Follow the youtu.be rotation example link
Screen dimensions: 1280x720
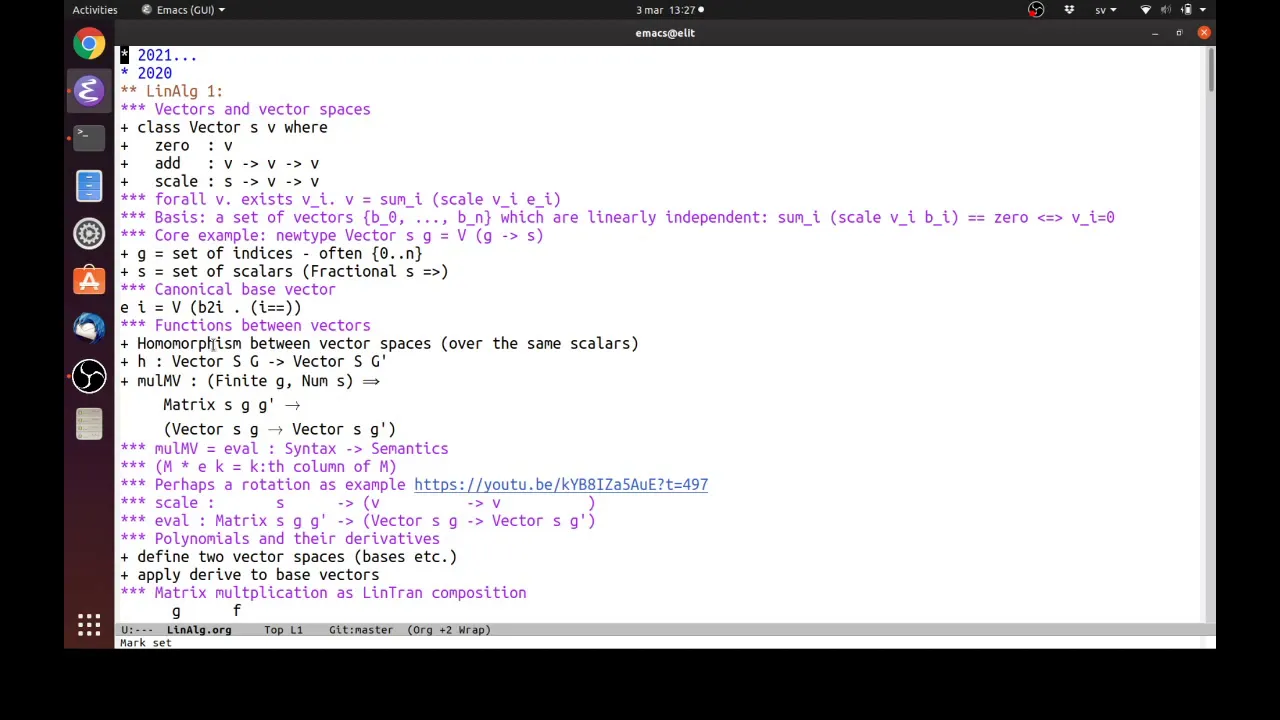click(x=561, y=484)
